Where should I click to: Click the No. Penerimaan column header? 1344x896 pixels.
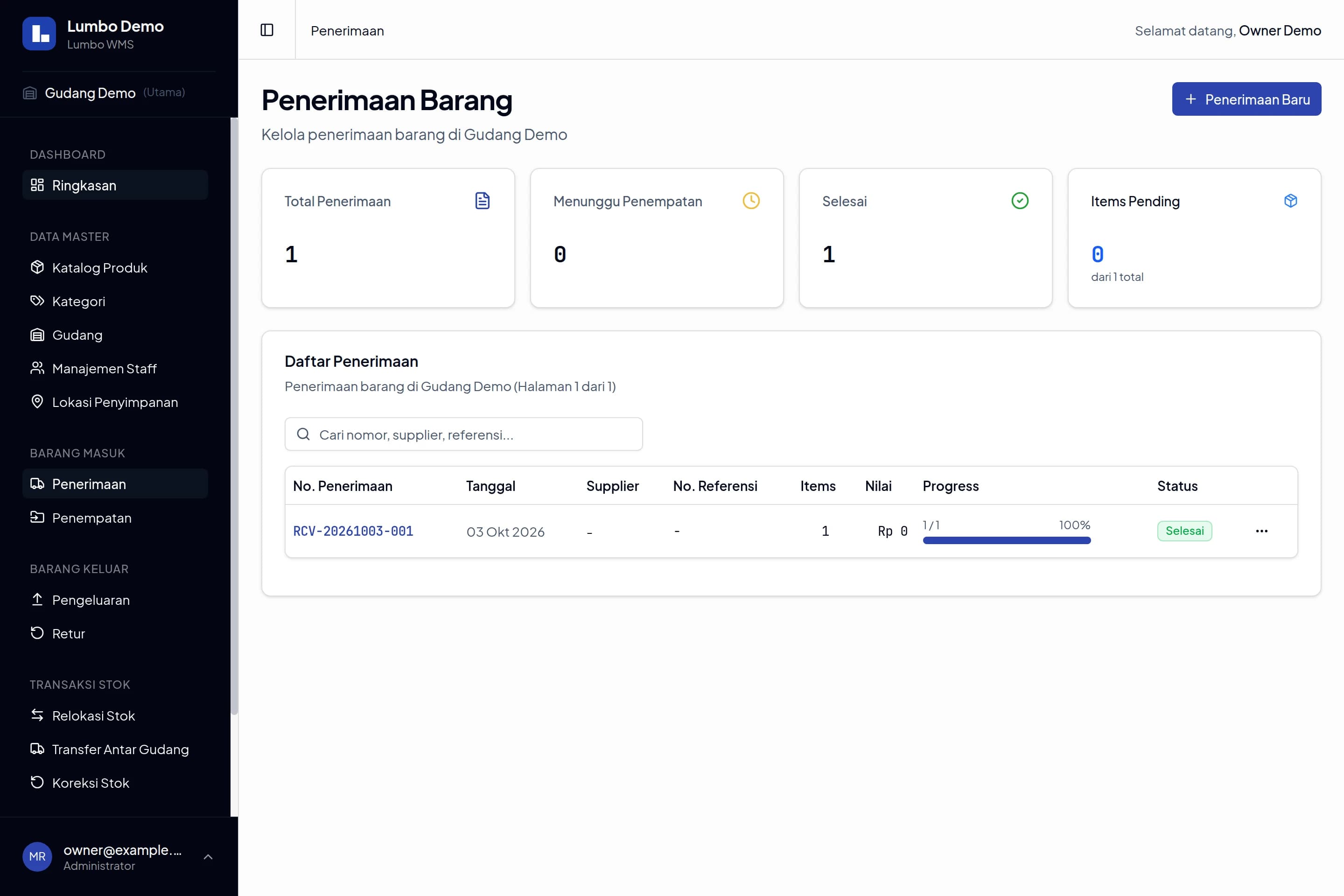[342, 486]
